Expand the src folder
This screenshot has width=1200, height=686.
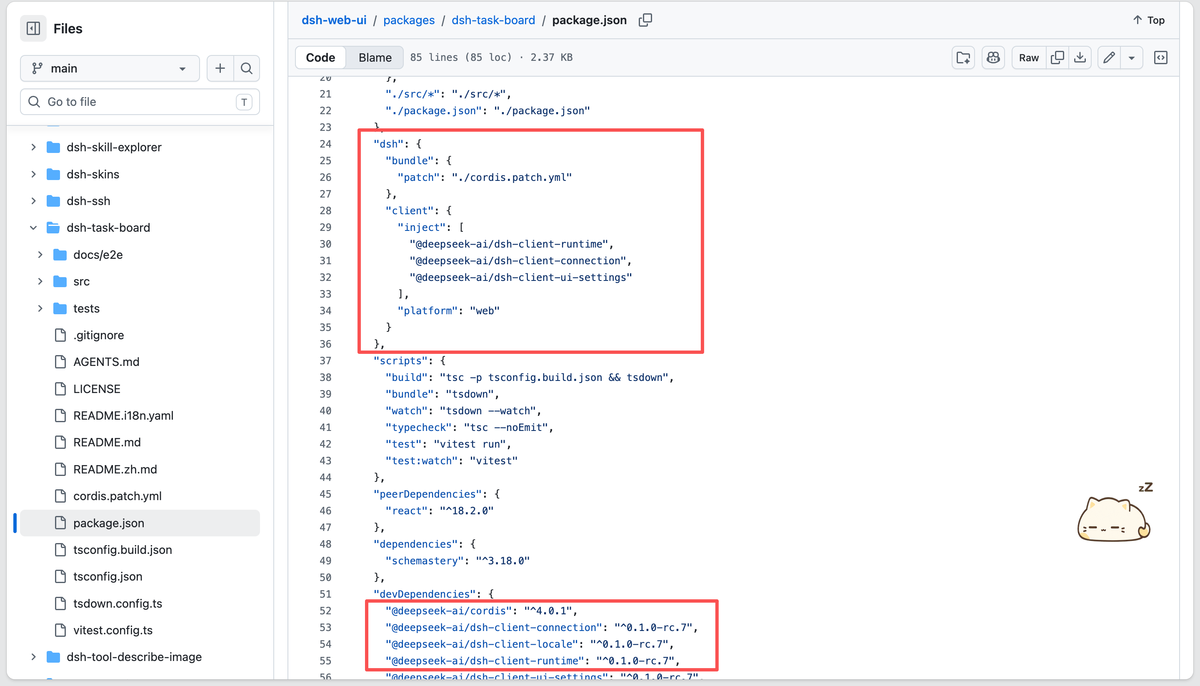tap(40, 282)
